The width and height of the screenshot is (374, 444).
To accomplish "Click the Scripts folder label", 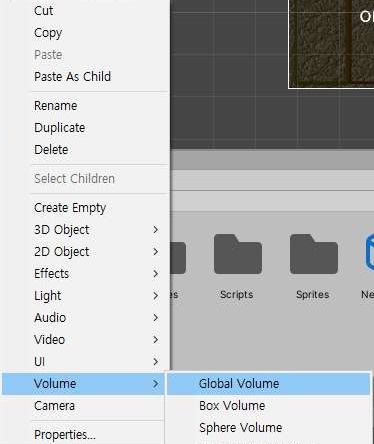I will [x=237, y=295].
